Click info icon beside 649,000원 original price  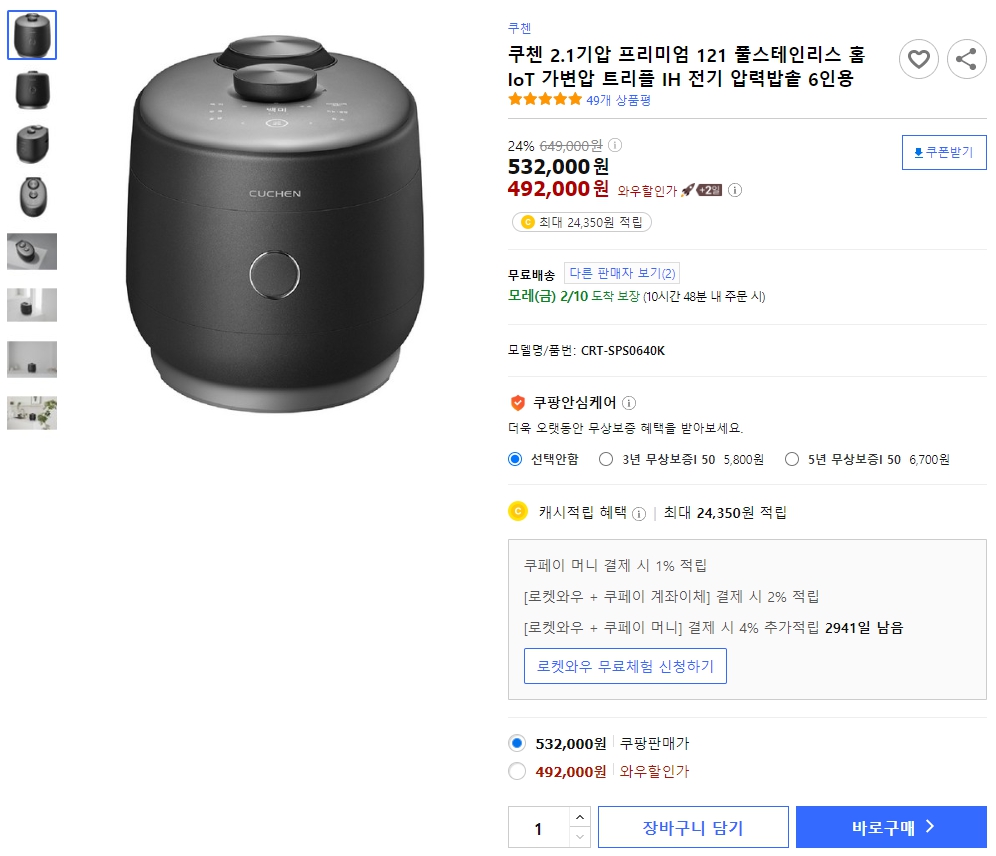click(616, 144)
